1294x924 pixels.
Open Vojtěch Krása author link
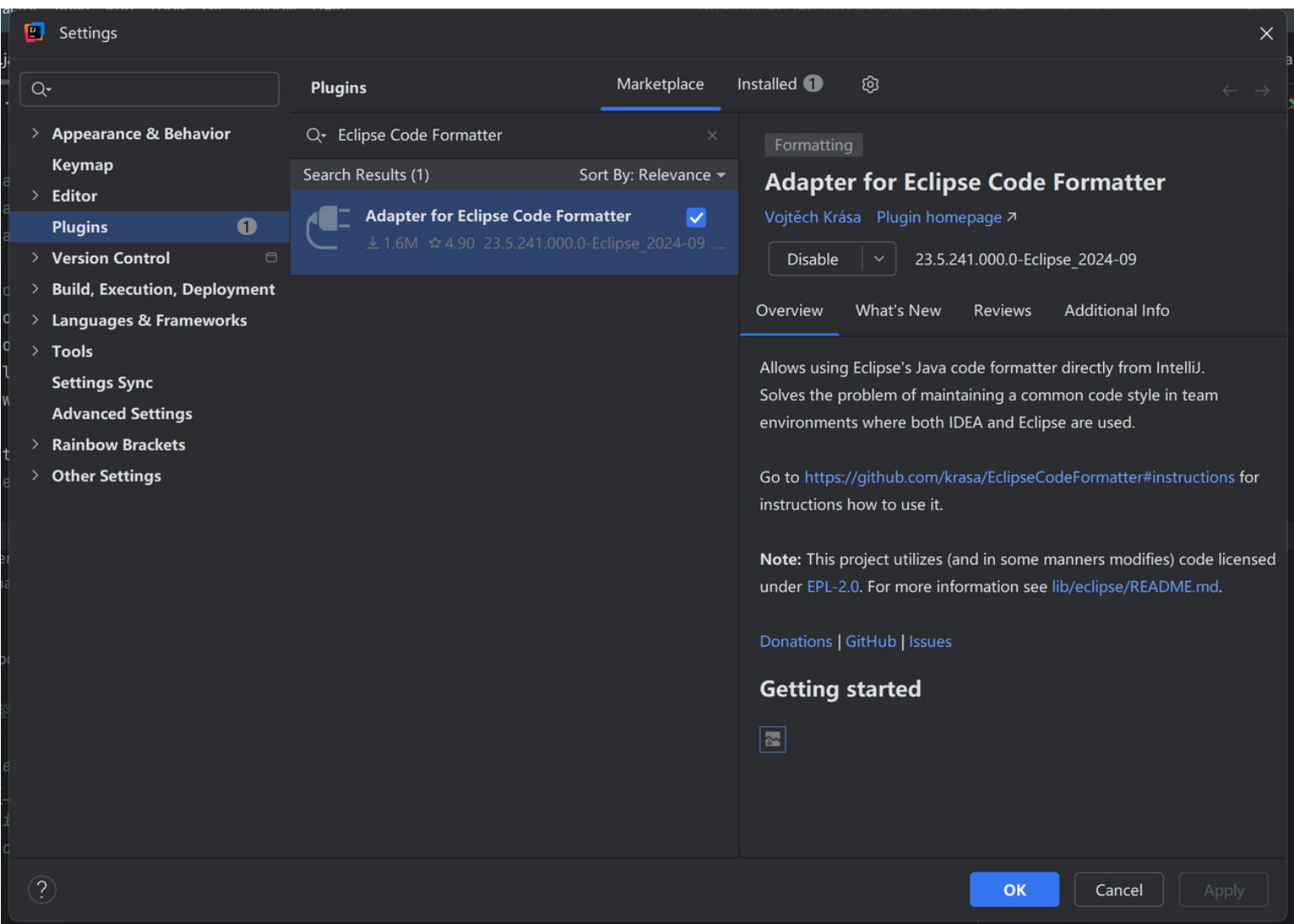(813, 217)
